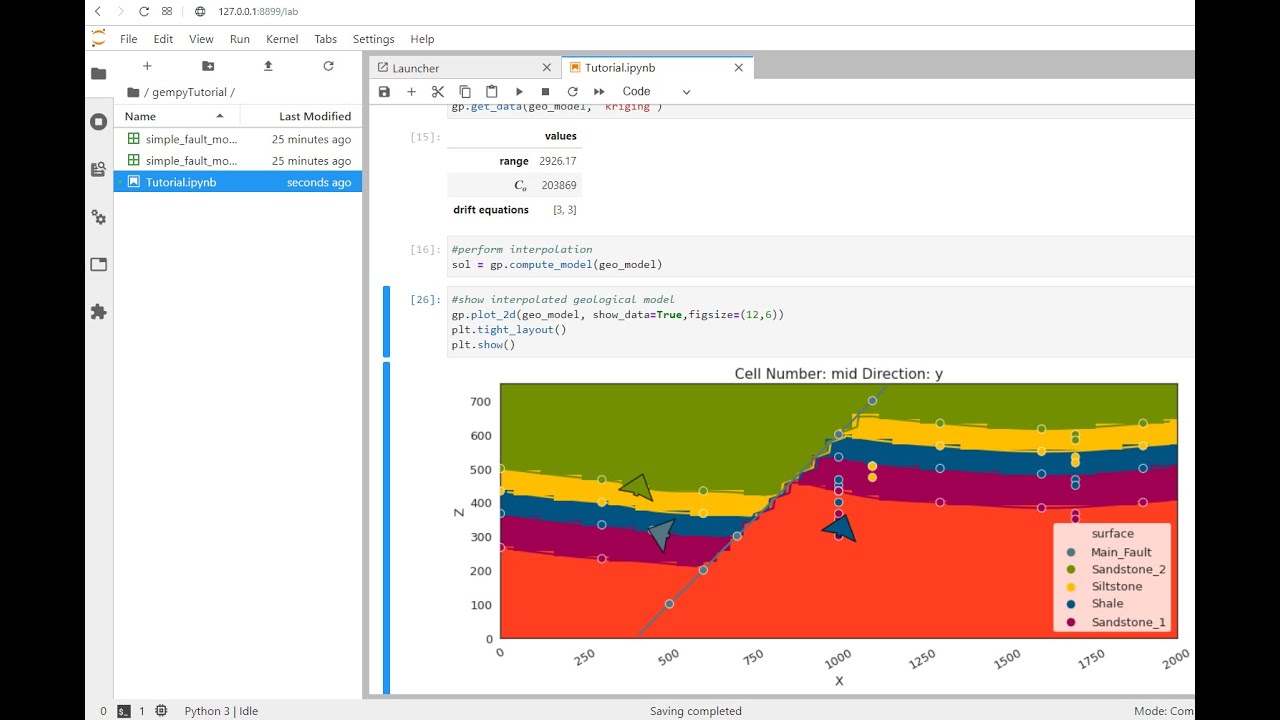The height and width of the screenshot is (720, 1280).
Task: Open the Tabs menu
Action: [325, 39]
